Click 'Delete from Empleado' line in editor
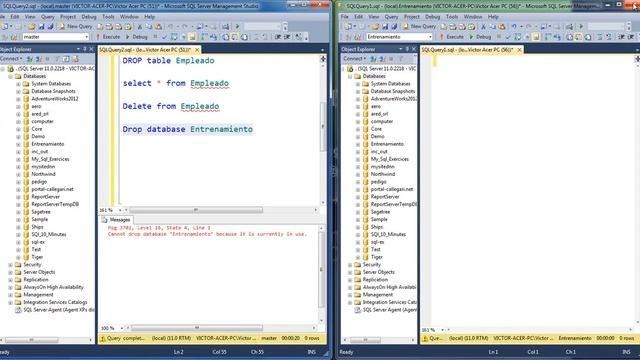Viewport: 640px width, 360px height. tap(171, 107)
